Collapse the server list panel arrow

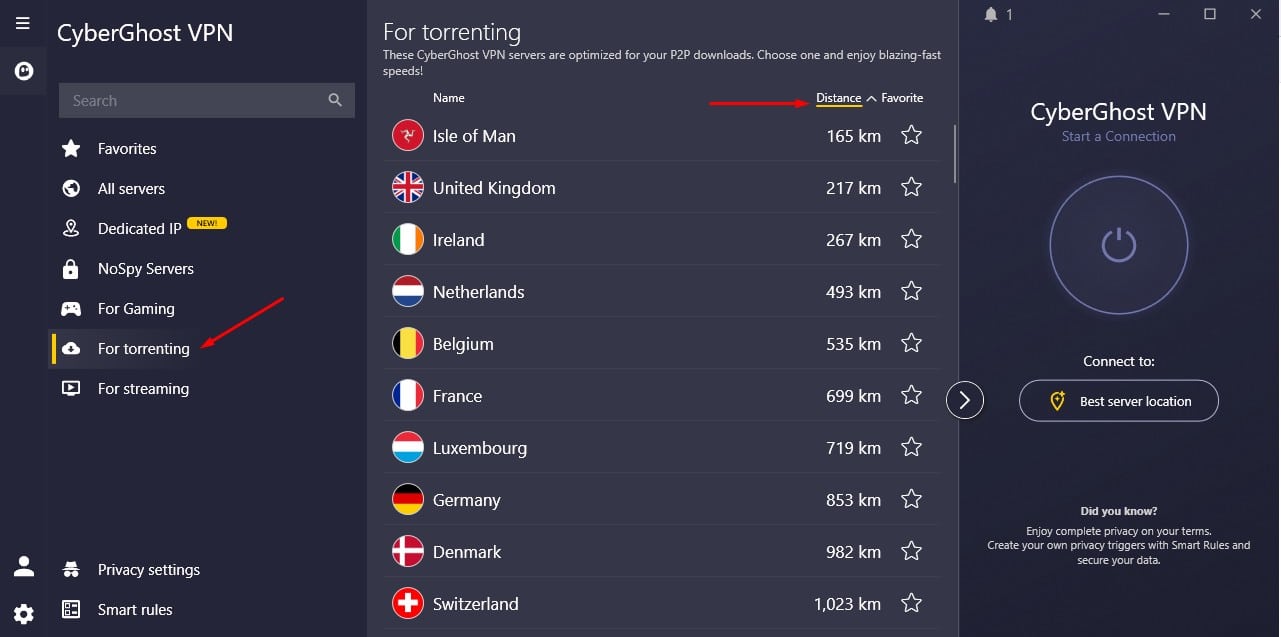pyautogui.click(x=965, y=400)
